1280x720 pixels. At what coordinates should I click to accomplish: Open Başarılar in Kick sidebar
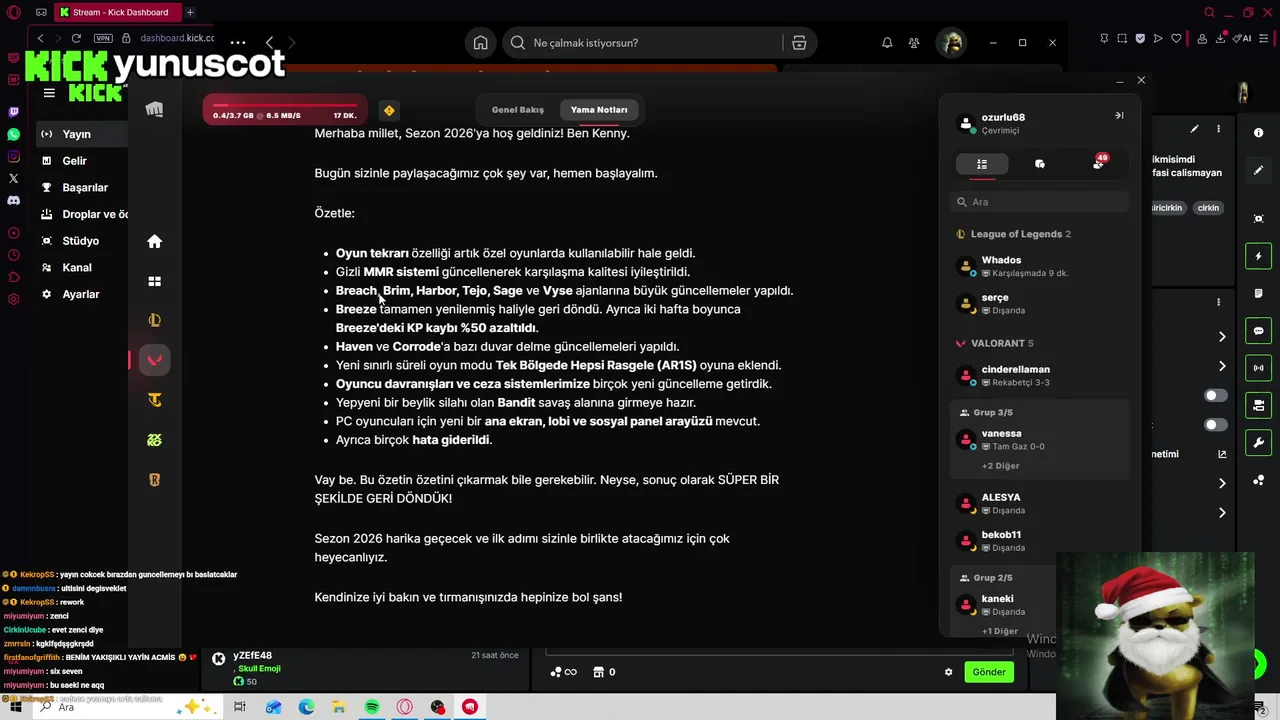click(x=84, y=188)
